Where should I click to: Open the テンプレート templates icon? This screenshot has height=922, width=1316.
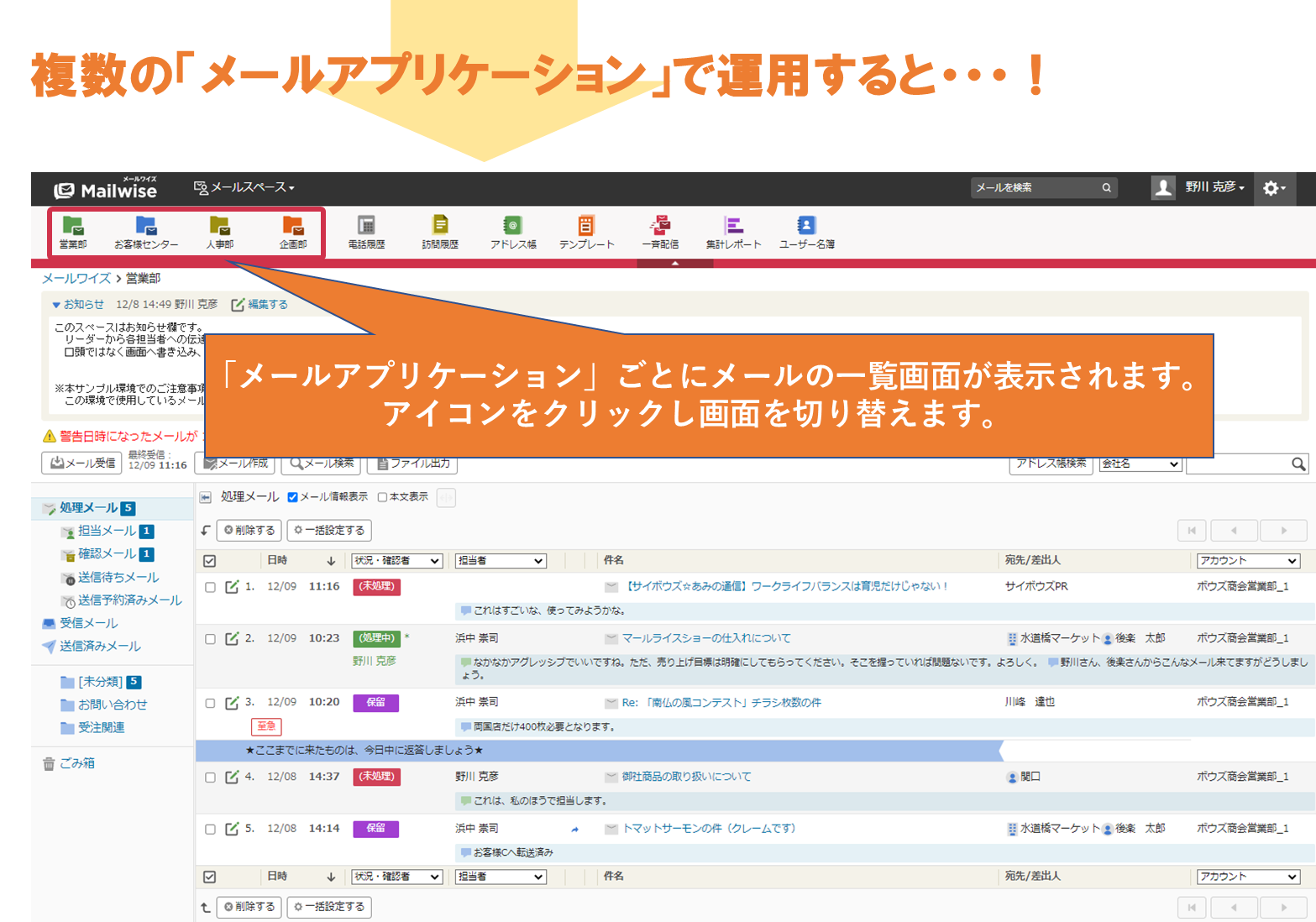[x=586, y=232]
